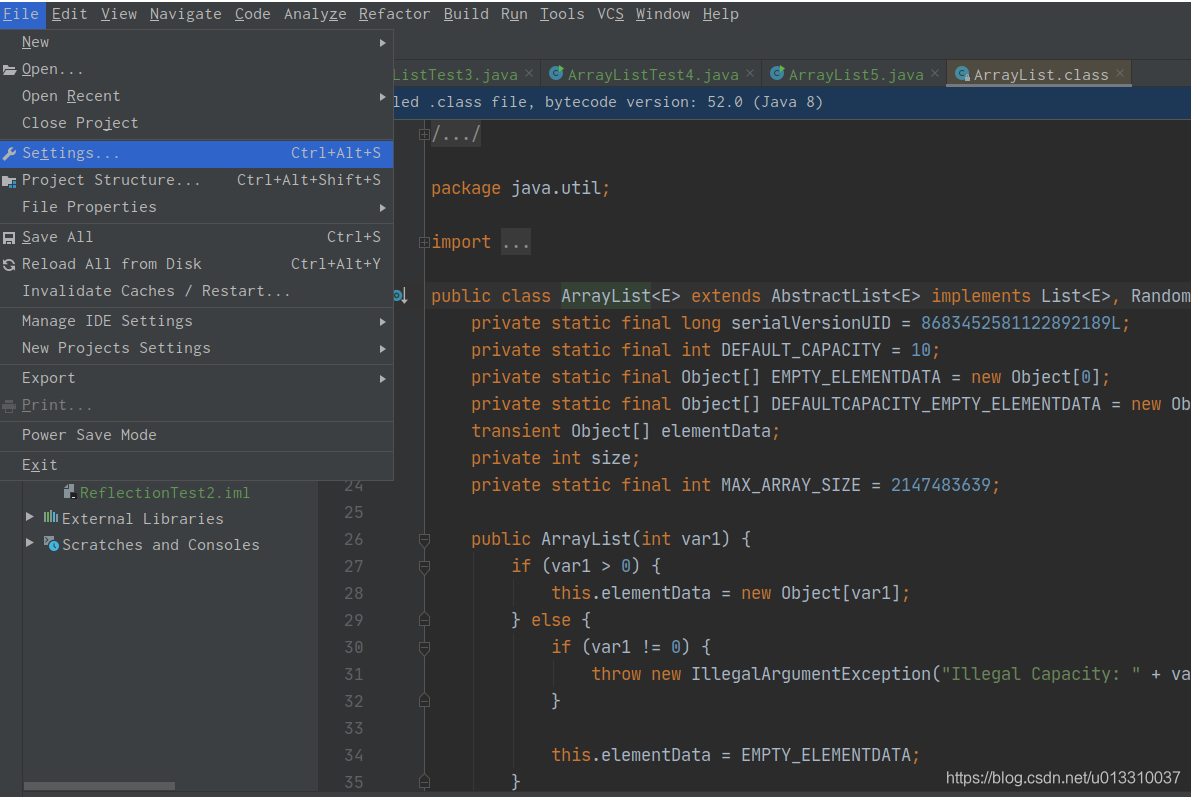Viewport: 1191px width, 797px height.
Task: Click the Project Structure icon in File menu
Action: 10,179
